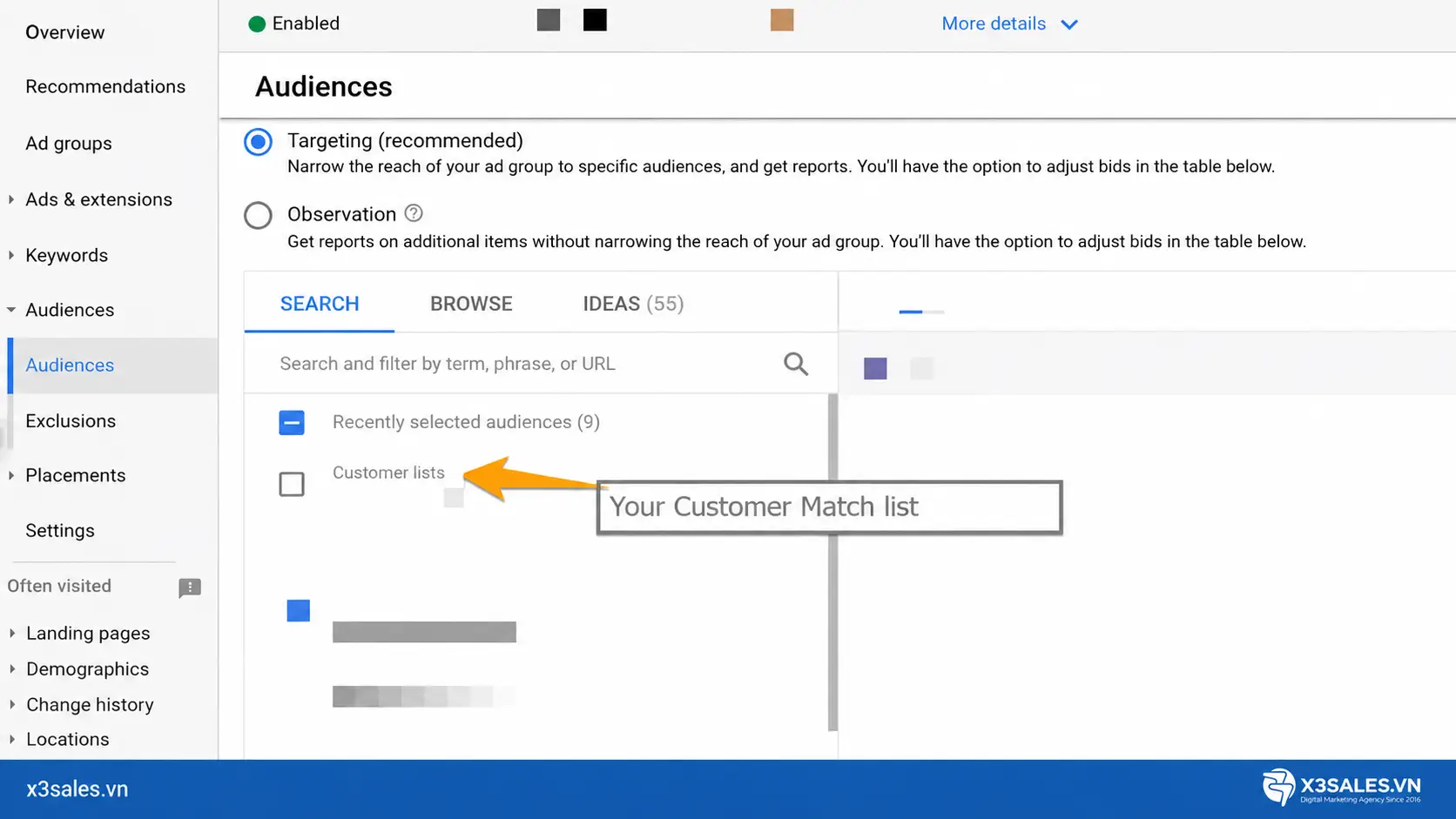Expand the Locations item
The width and height of the screenshot is (1456, 819).
pyautogui.click(x=12, y=739)
